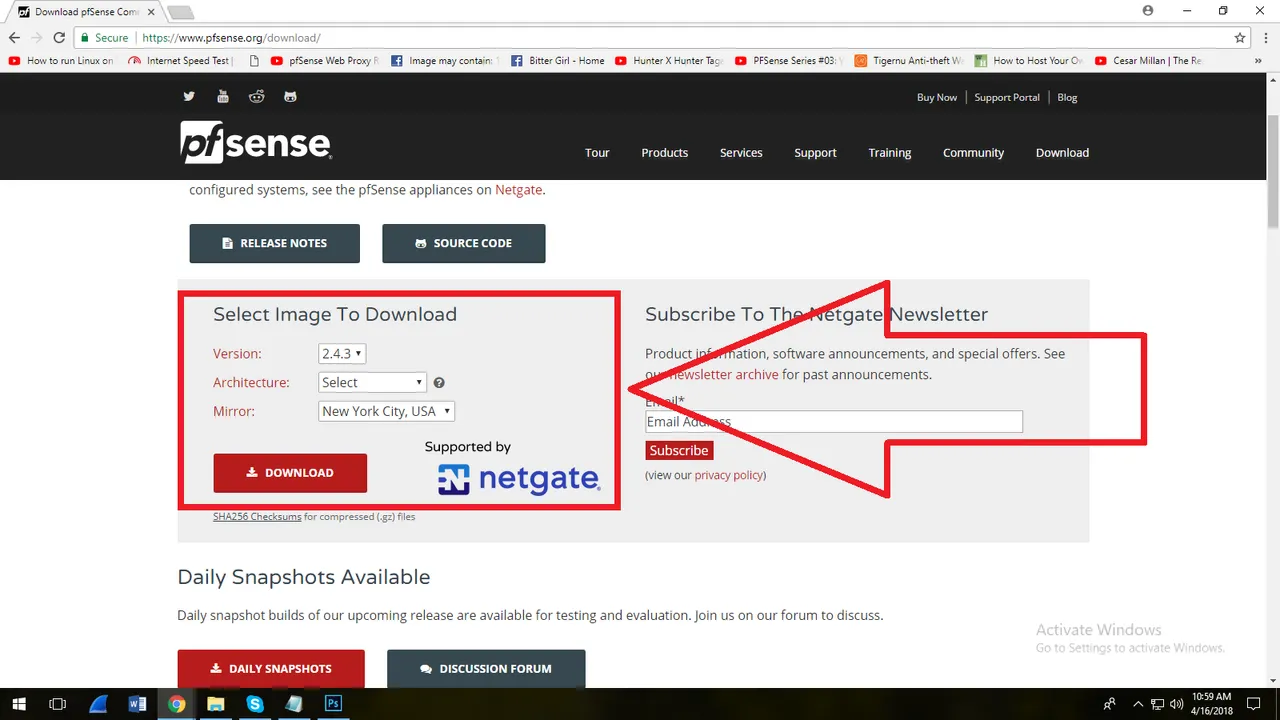Image resolution: width=1280 pixels, height=720 pixels.
Task: Open the Support Portal link
Action: (1007, 97)
